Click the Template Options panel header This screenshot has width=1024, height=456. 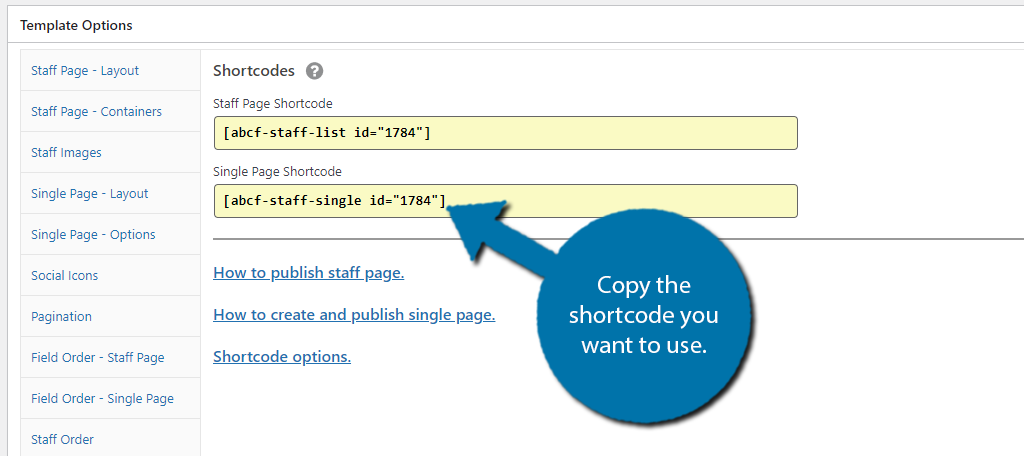[516, 25]
